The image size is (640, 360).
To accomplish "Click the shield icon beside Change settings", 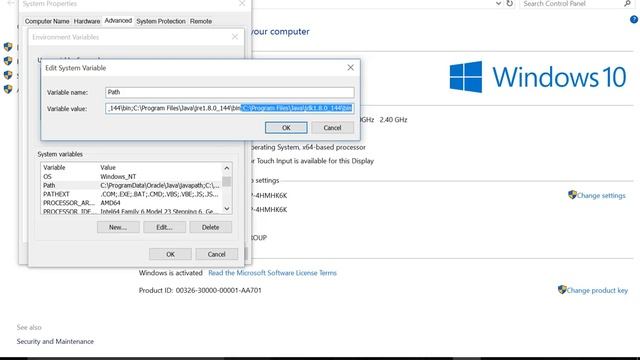I will pyautogui.click(x=572, y=195).
